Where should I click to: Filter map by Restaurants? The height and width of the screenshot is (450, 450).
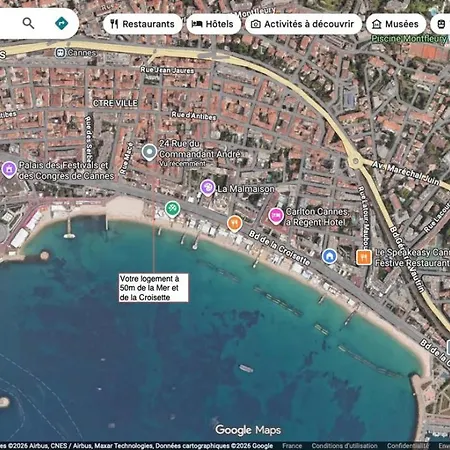coord(143,24)
